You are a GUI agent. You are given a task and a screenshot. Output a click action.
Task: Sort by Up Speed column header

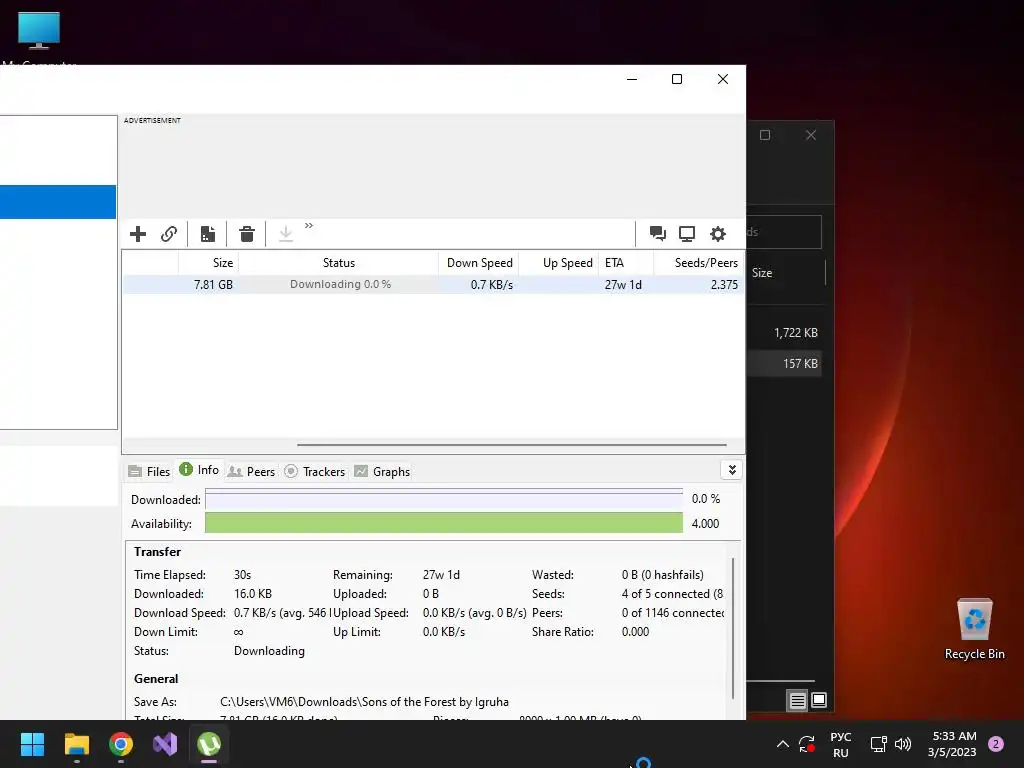click(559, 263)
